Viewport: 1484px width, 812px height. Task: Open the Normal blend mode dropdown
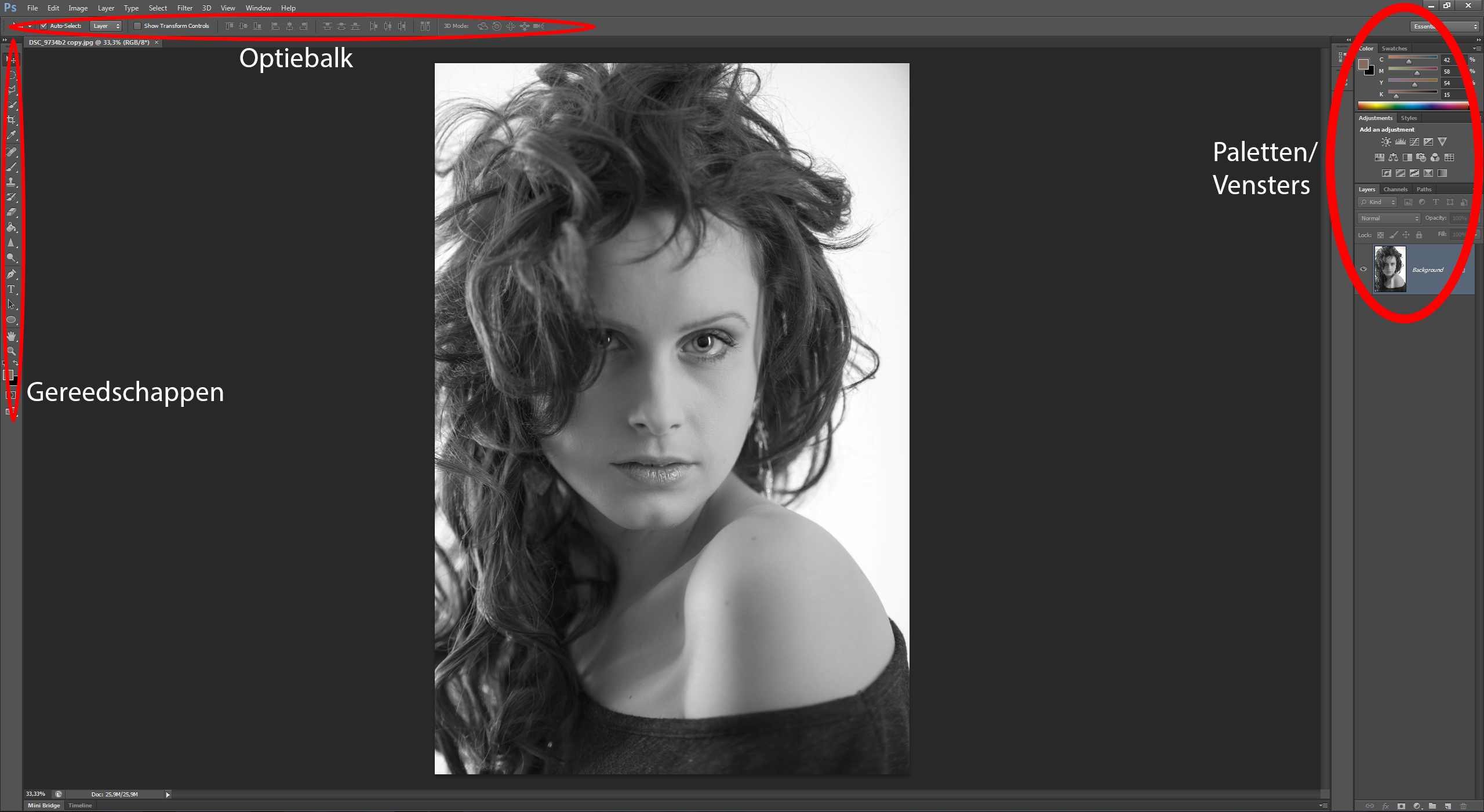(x=1390, y=219)
